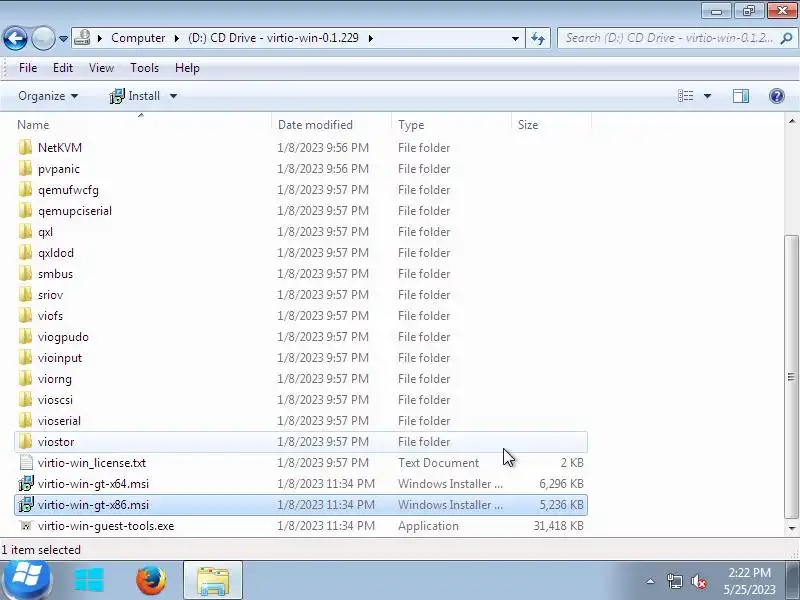This screenshot has height=600, width=800.
Task: Click the Text Document type cell
Action: pyautogui.click(x=438, y=462)
